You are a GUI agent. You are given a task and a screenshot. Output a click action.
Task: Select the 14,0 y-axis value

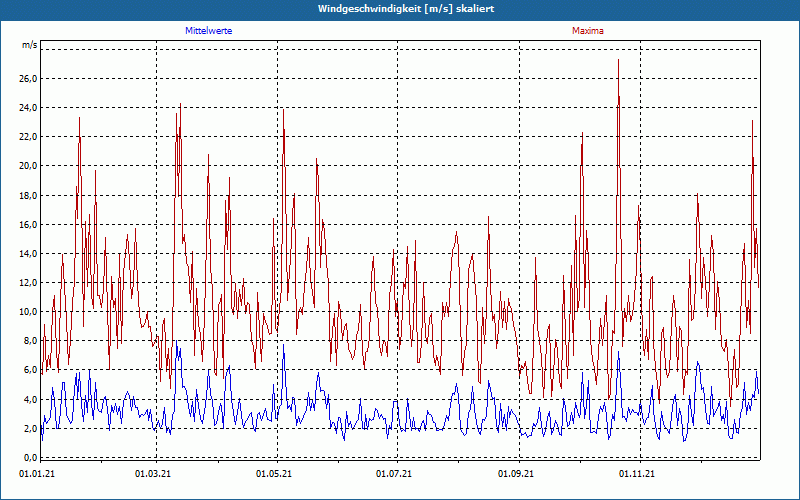pos(29,254)
